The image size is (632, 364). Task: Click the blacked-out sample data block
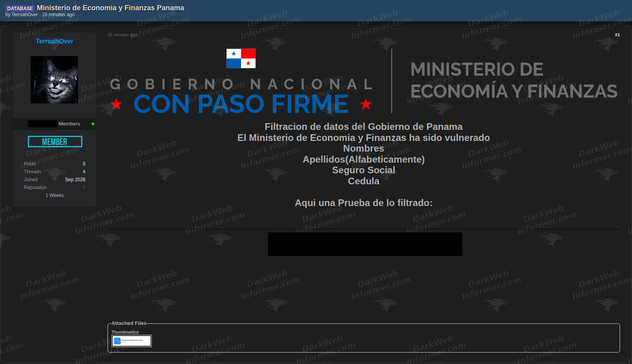point(365,244)
